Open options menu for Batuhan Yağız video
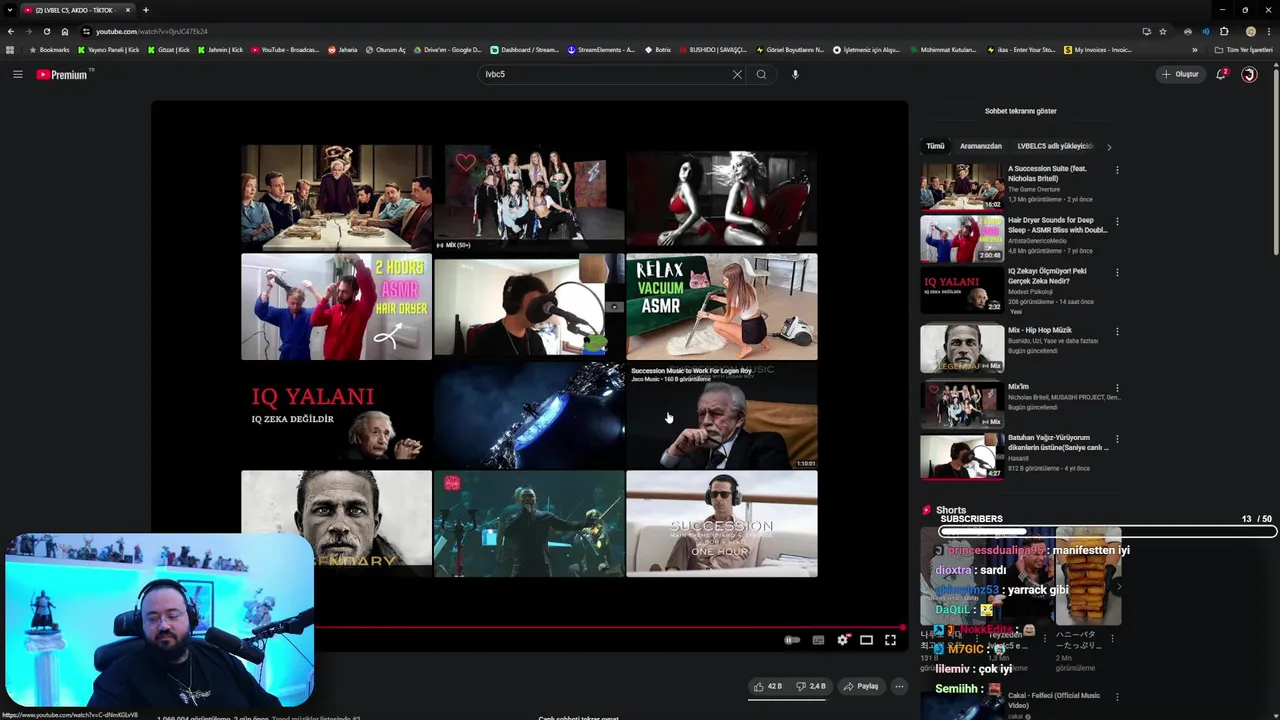The image size is (1280, 720). coord(1117,439)
